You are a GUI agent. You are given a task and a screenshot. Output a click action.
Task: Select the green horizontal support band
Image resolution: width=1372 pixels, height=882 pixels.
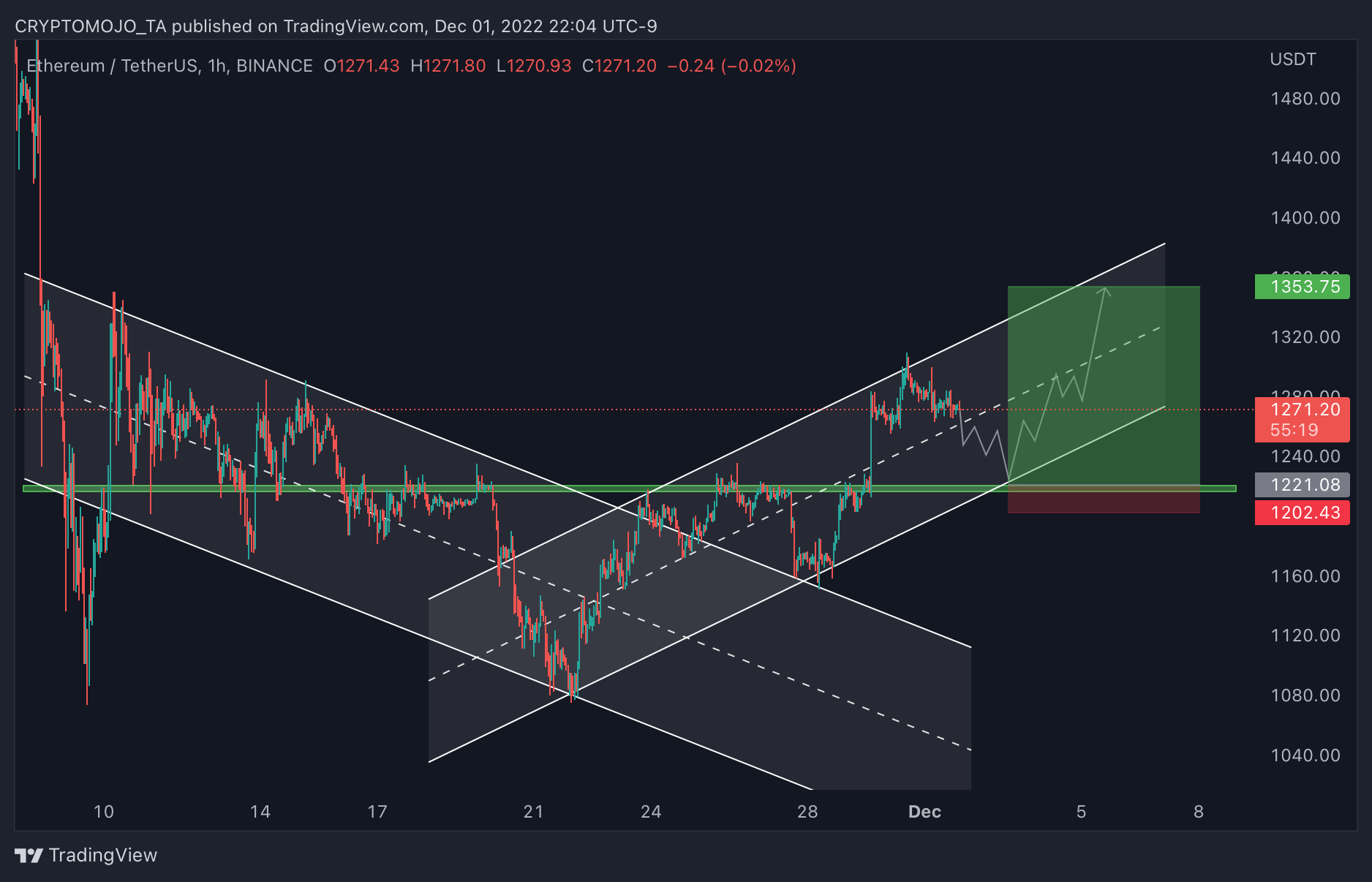tap(630, 489)
